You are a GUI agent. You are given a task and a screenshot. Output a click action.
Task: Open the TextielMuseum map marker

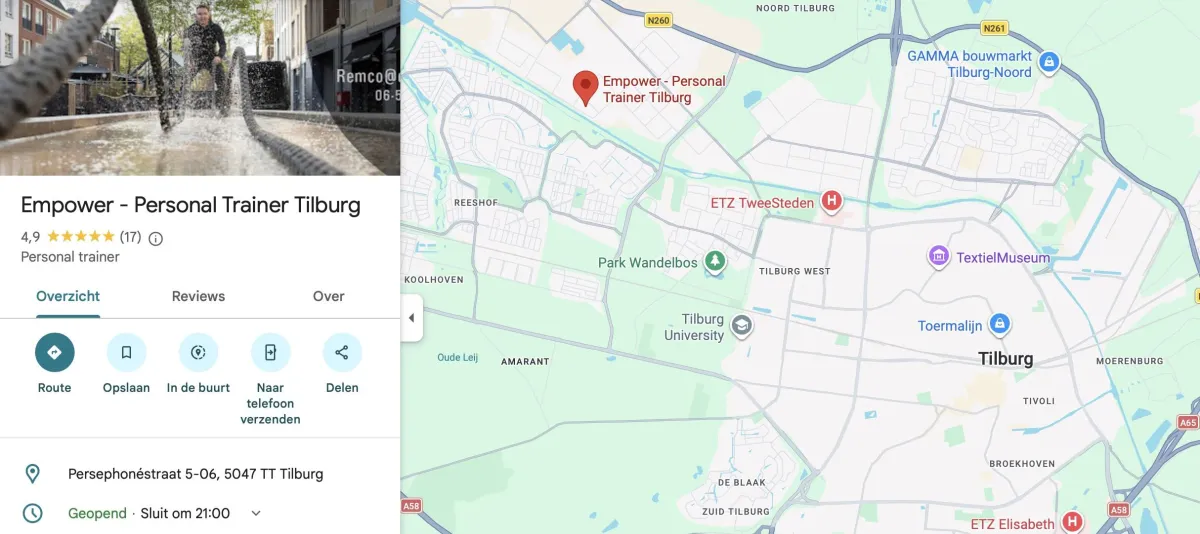click(938, 257)
